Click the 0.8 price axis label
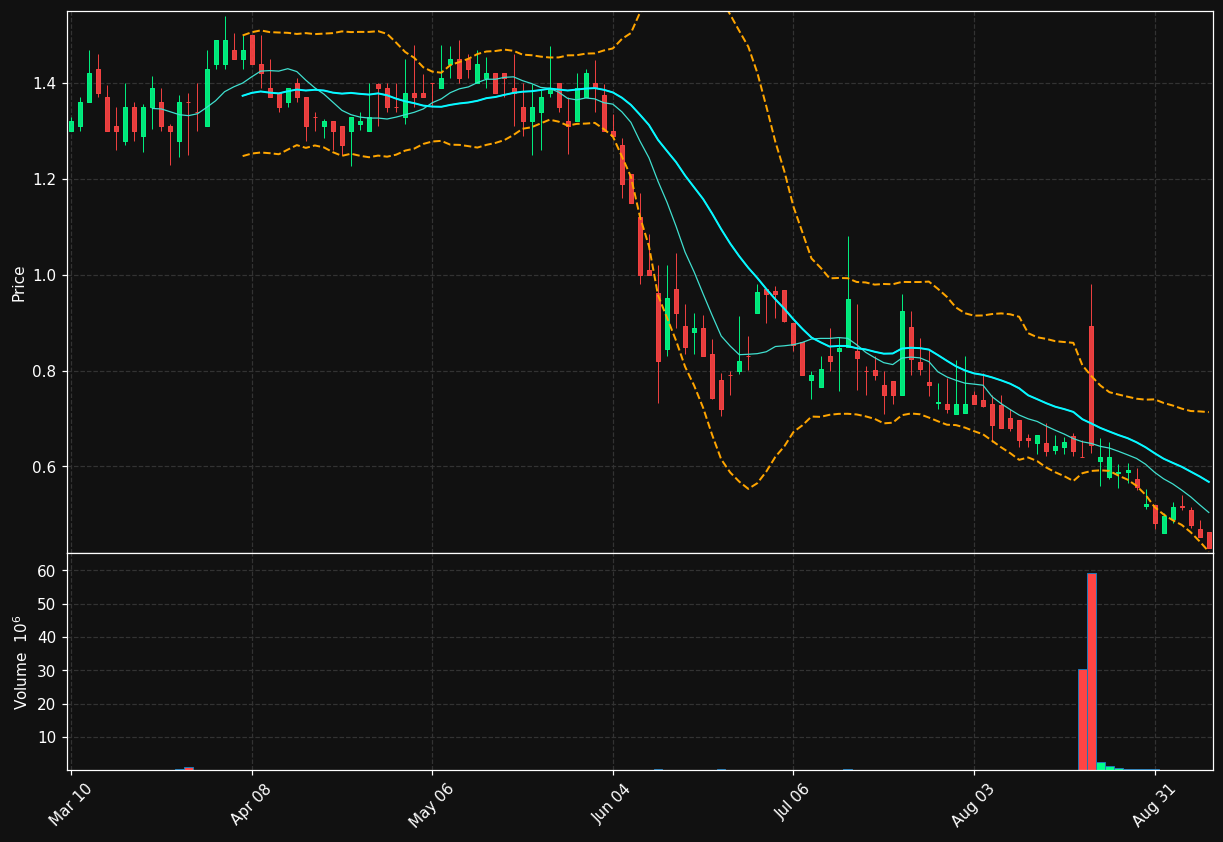The height and width of the screenshot is (842, 1223). click(x=47, y=371)
